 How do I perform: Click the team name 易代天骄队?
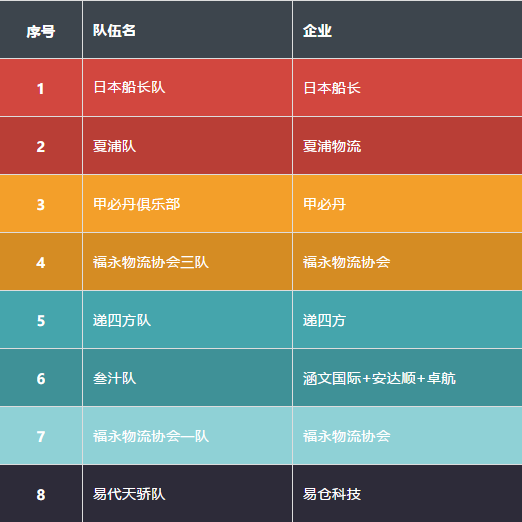point(129,494)
